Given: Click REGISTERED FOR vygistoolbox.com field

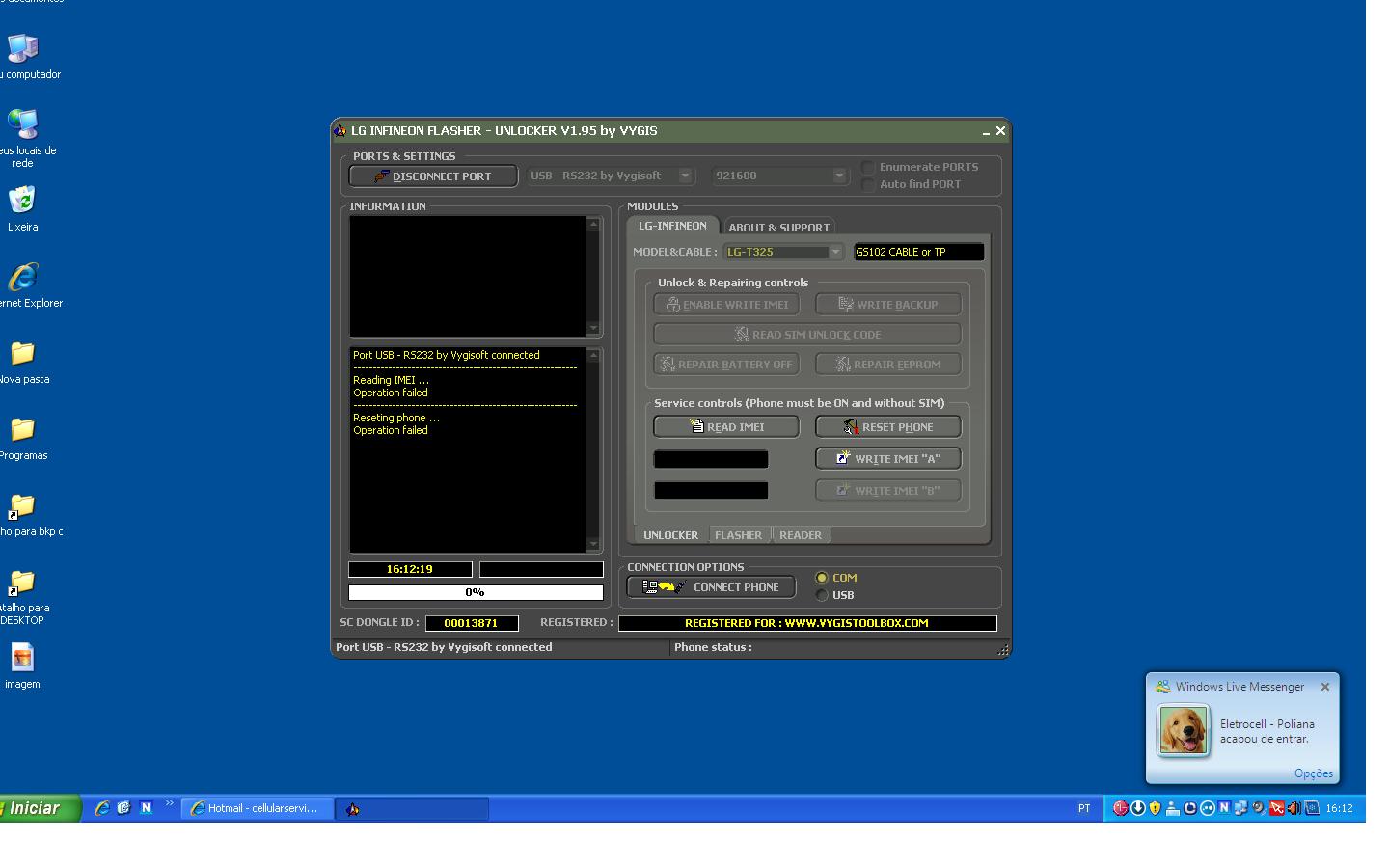Looking at the screenshot, I should click(807, 623).
